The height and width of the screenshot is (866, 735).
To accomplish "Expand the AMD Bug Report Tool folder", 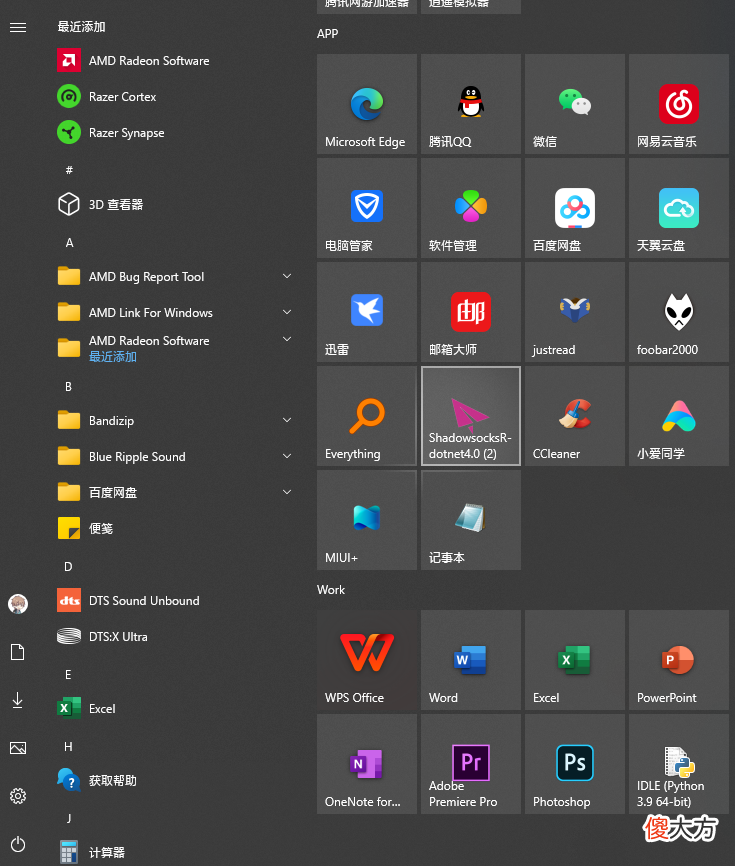I will (287, 276).
